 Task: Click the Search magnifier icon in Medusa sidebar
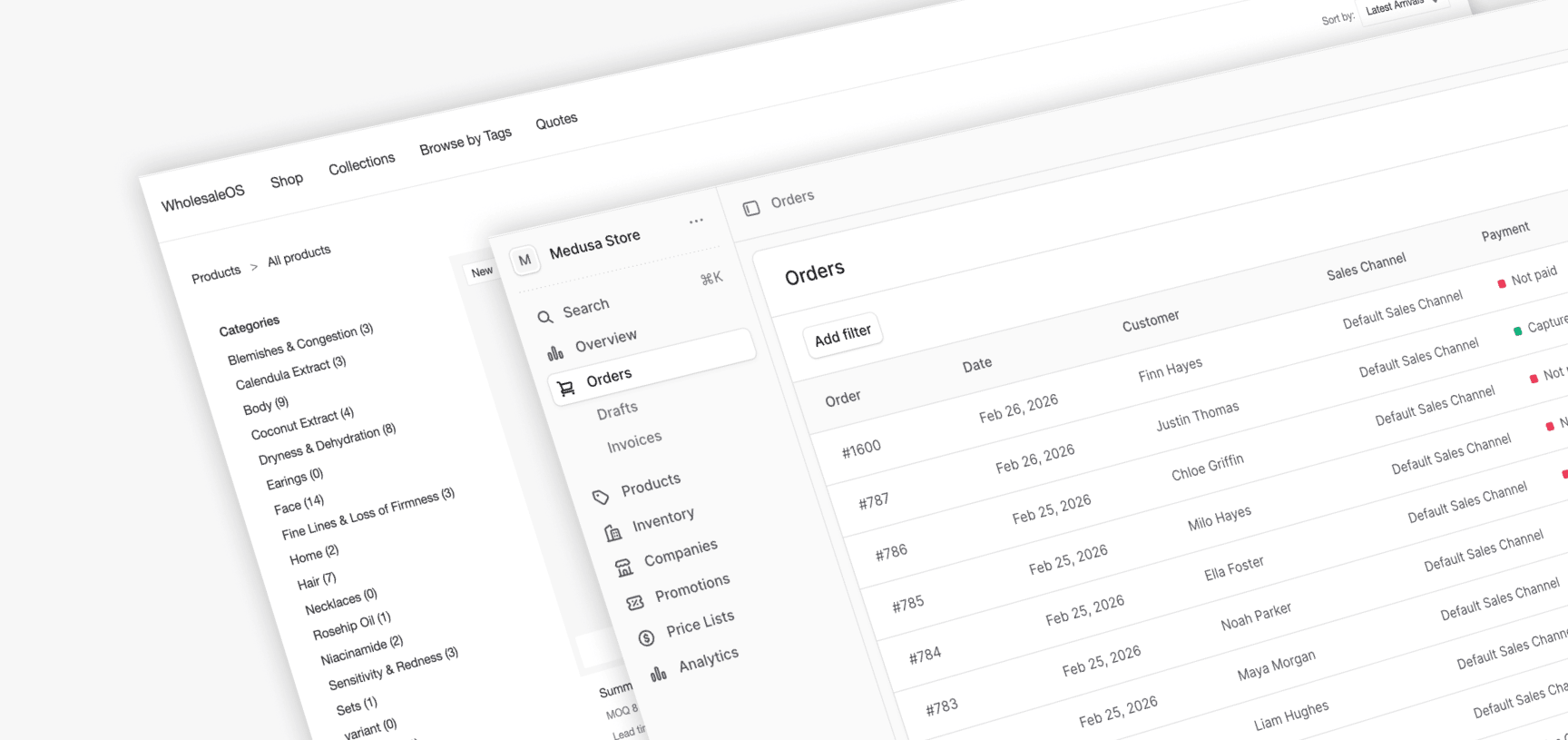point(545,317)
